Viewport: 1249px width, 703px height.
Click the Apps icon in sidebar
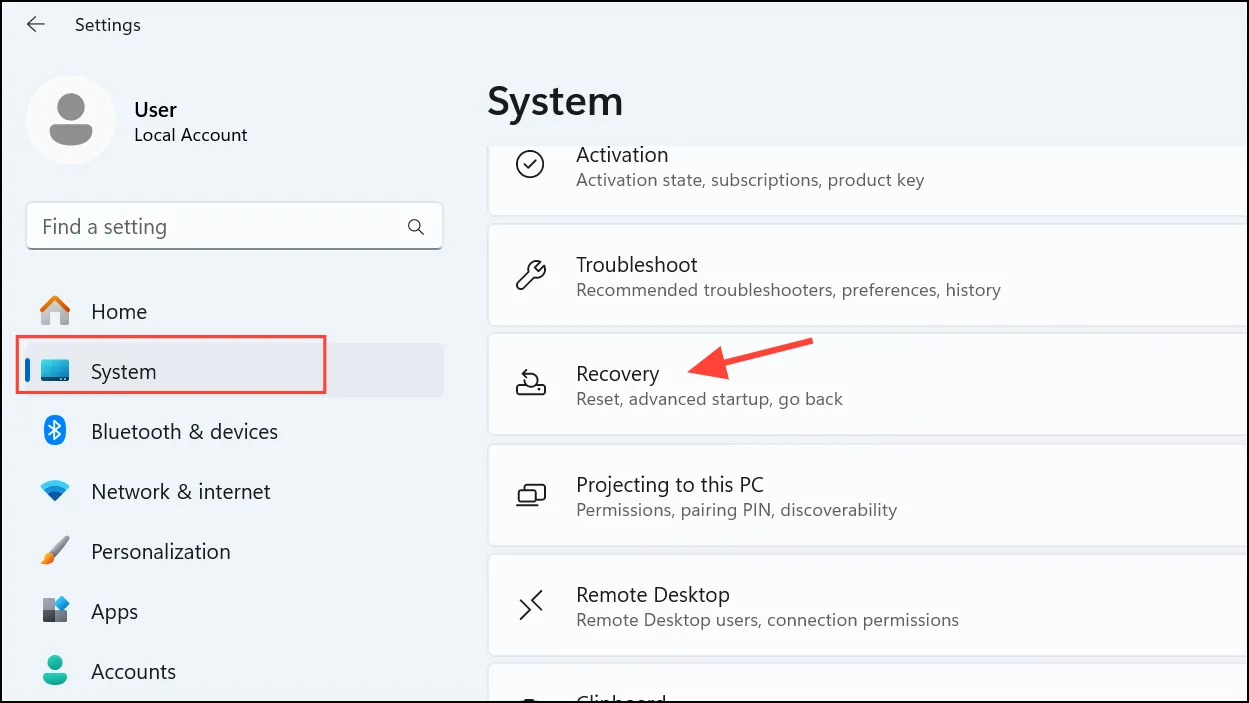pos(55,611)
